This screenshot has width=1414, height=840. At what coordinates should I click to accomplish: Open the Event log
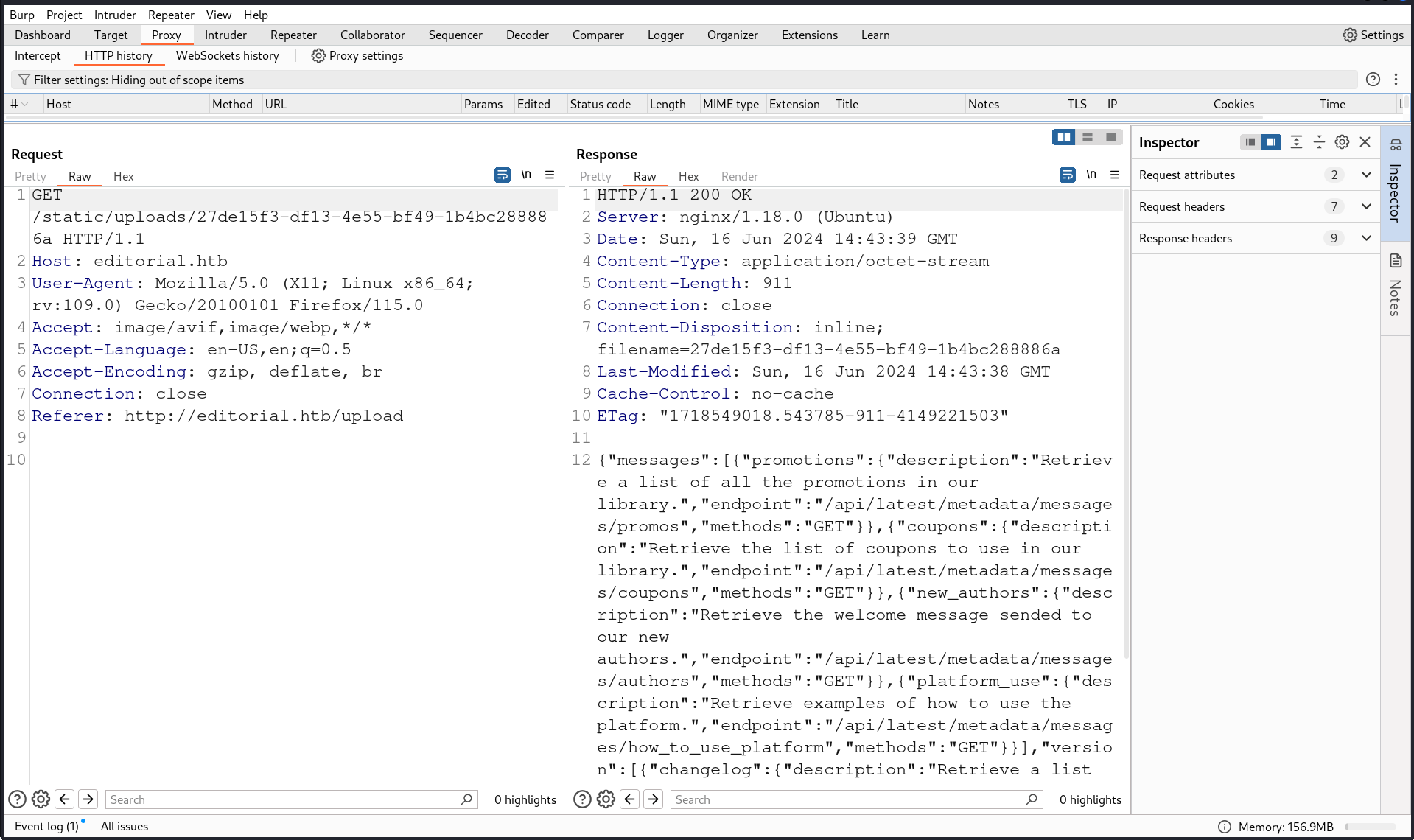(46, 826)
